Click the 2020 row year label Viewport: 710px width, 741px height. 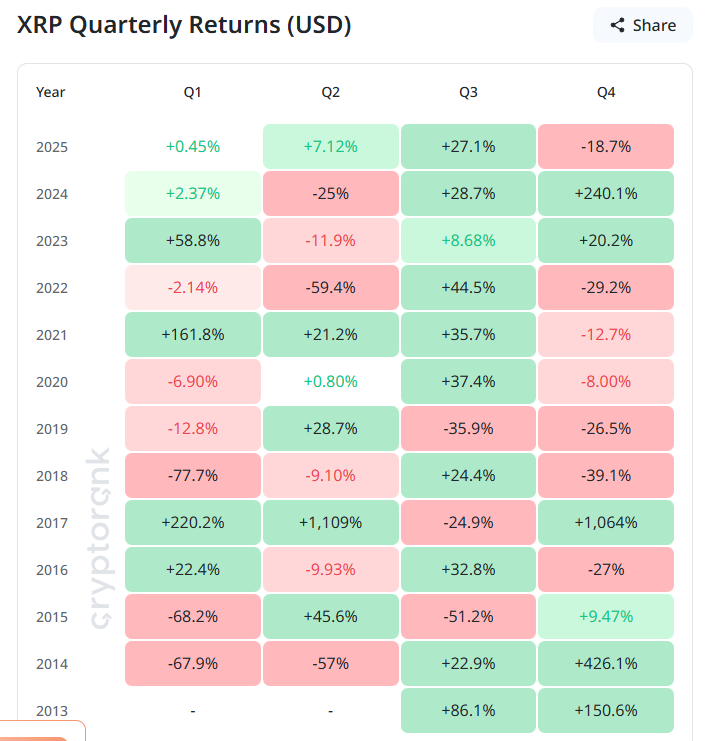tap(51, 381)
